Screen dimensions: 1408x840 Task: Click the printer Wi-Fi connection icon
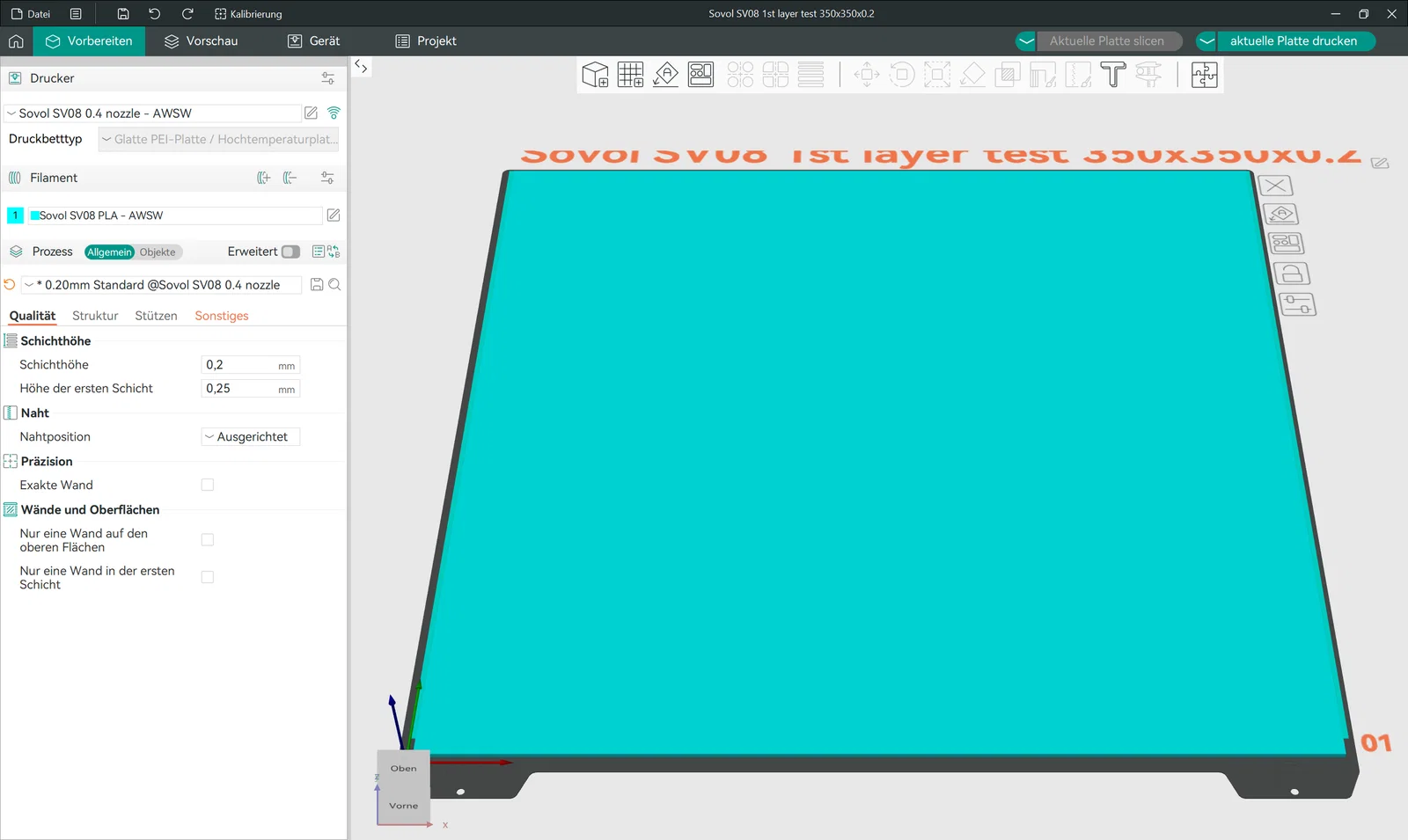tap(334, 113)
